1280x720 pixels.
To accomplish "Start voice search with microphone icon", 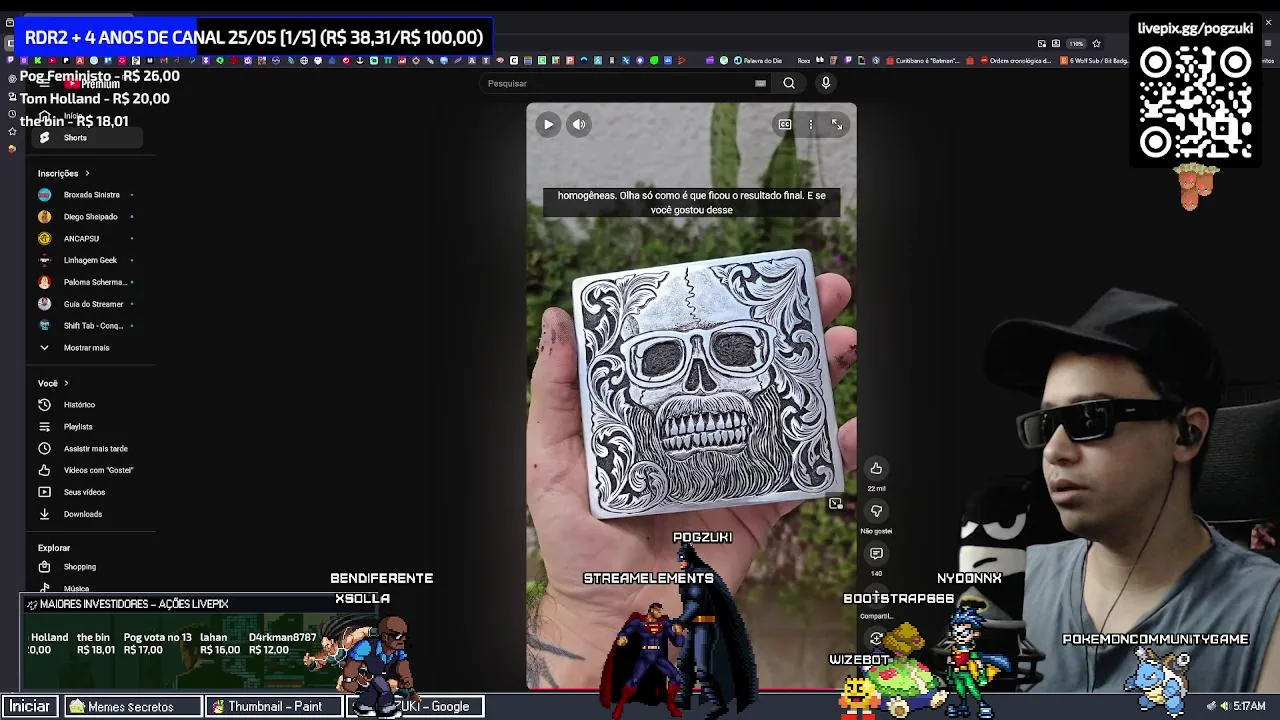I will point(825,83).
